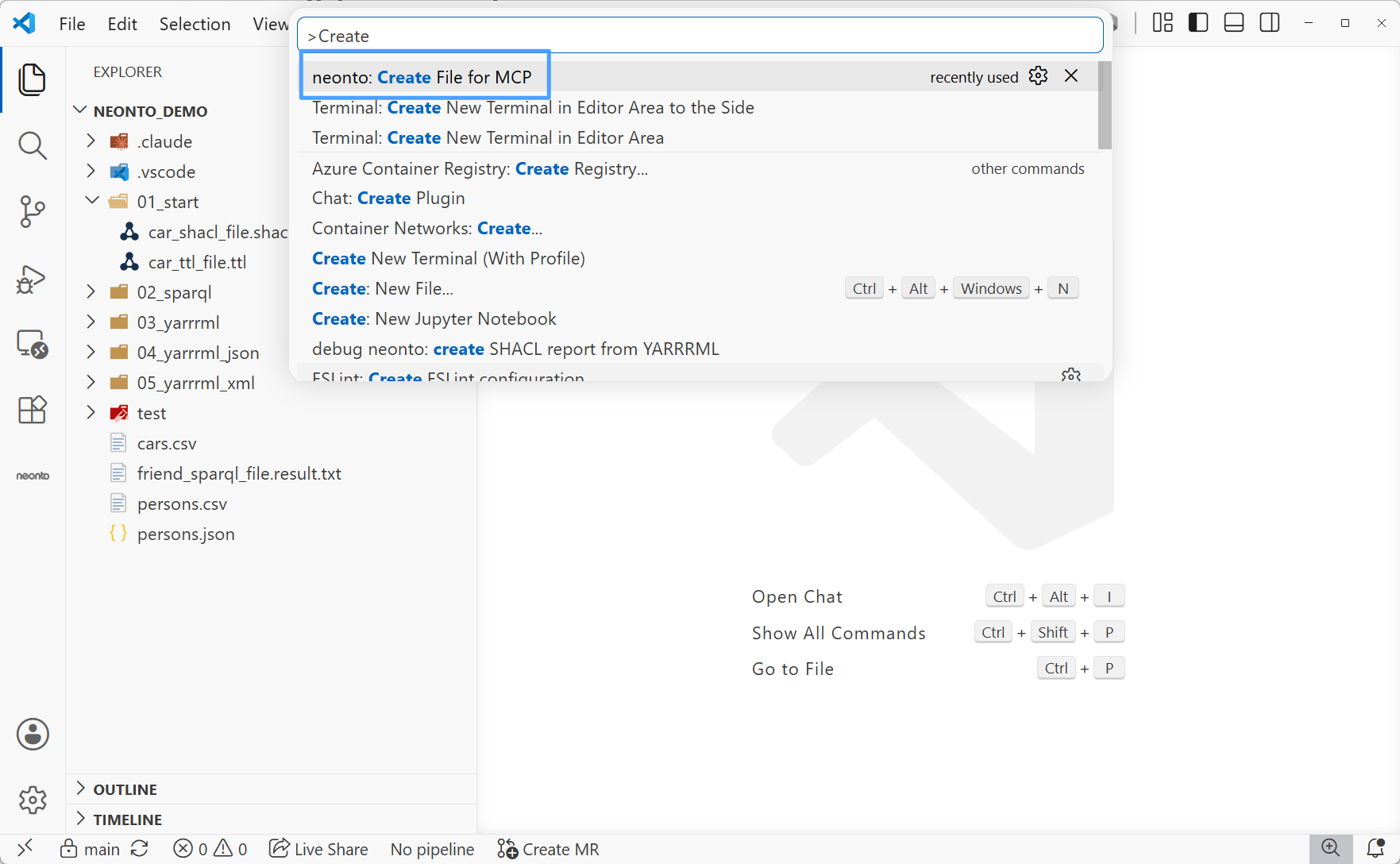Open the neonto sidebar view
1400x864 pixels.
click(x=33, y=476)
